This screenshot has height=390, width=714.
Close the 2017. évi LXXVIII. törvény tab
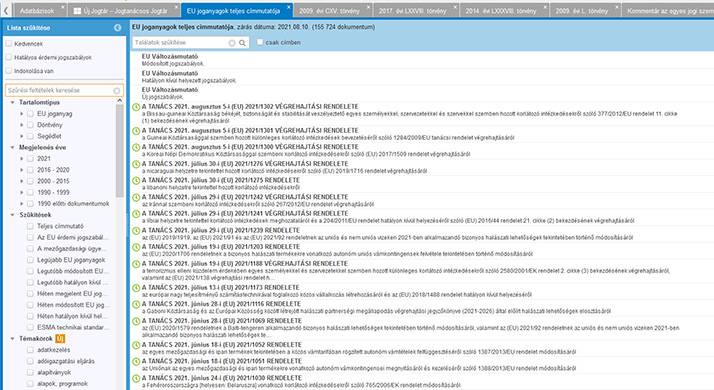click(x=455, y=7)
